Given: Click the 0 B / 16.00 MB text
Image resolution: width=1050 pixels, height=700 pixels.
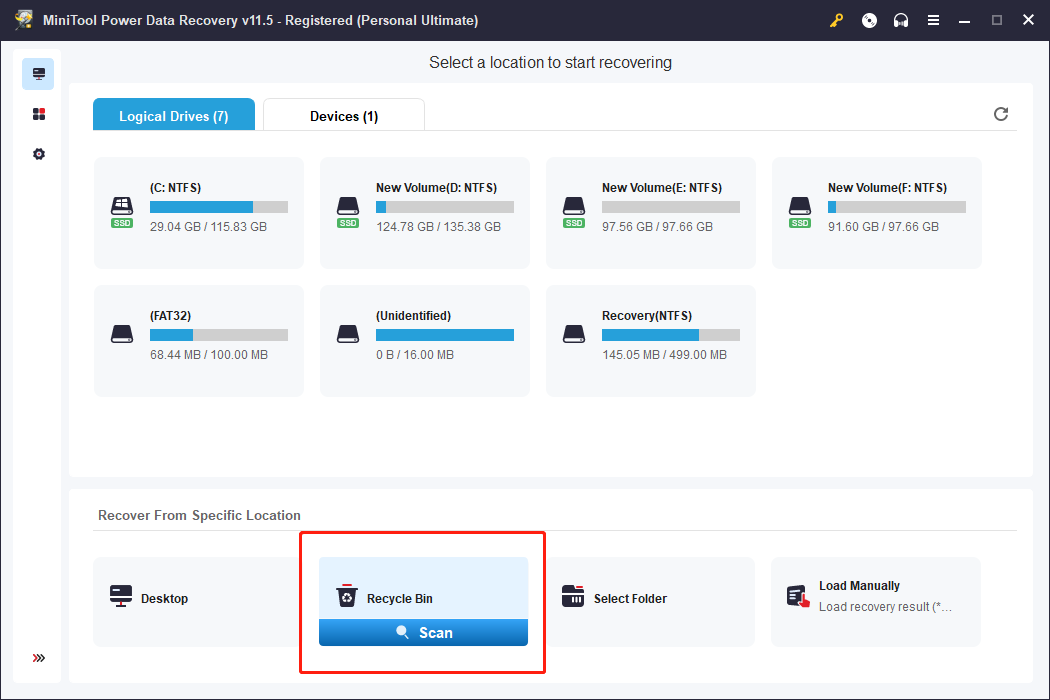Looking at the screenshot, I should pos(415,354).
